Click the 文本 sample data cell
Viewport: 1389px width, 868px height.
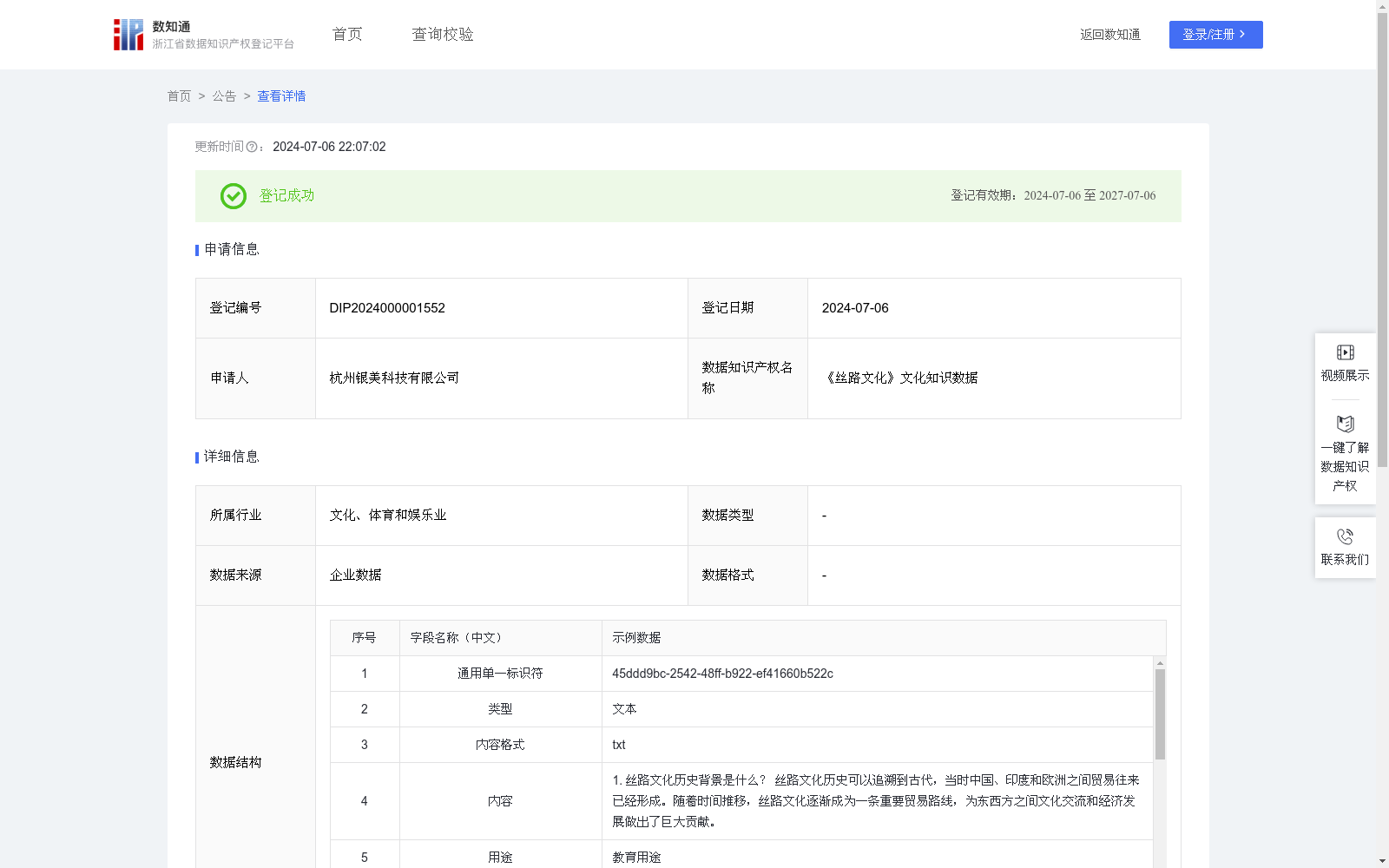point(877,709)
